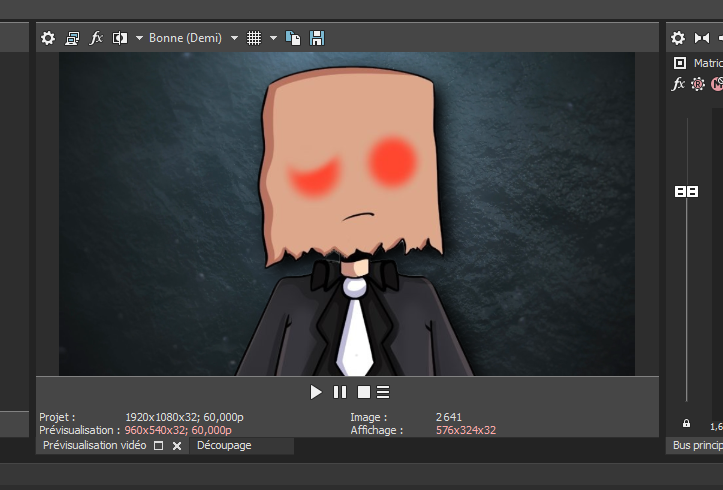Click the project value 1920x1080x32; 60,000p
Viewport: 723px width, 490px height.
click(x=184, y=417)
